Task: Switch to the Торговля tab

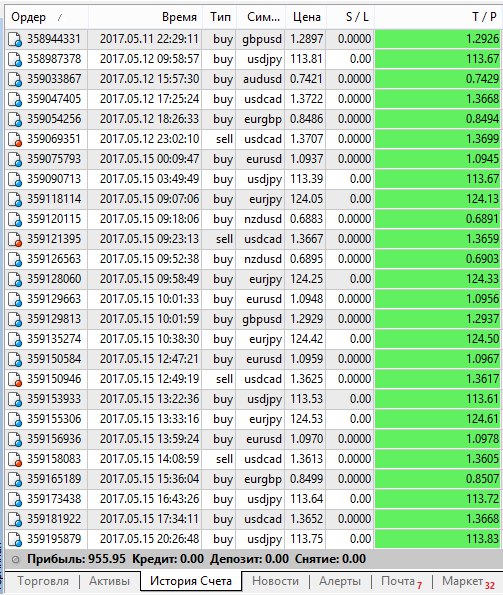Action: [43, 581]
